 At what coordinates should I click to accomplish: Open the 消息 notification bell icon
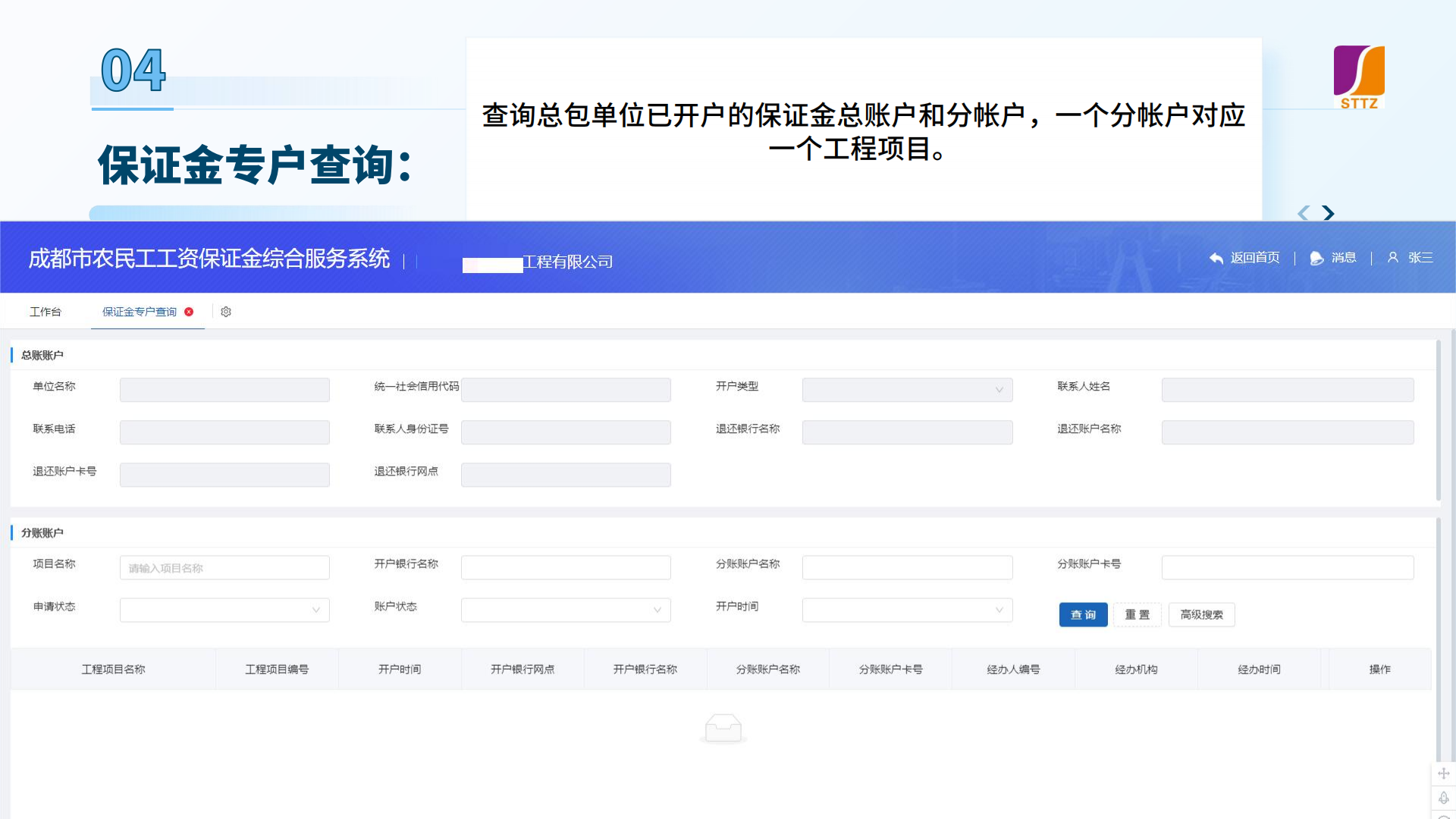[x=1317, y=258]
